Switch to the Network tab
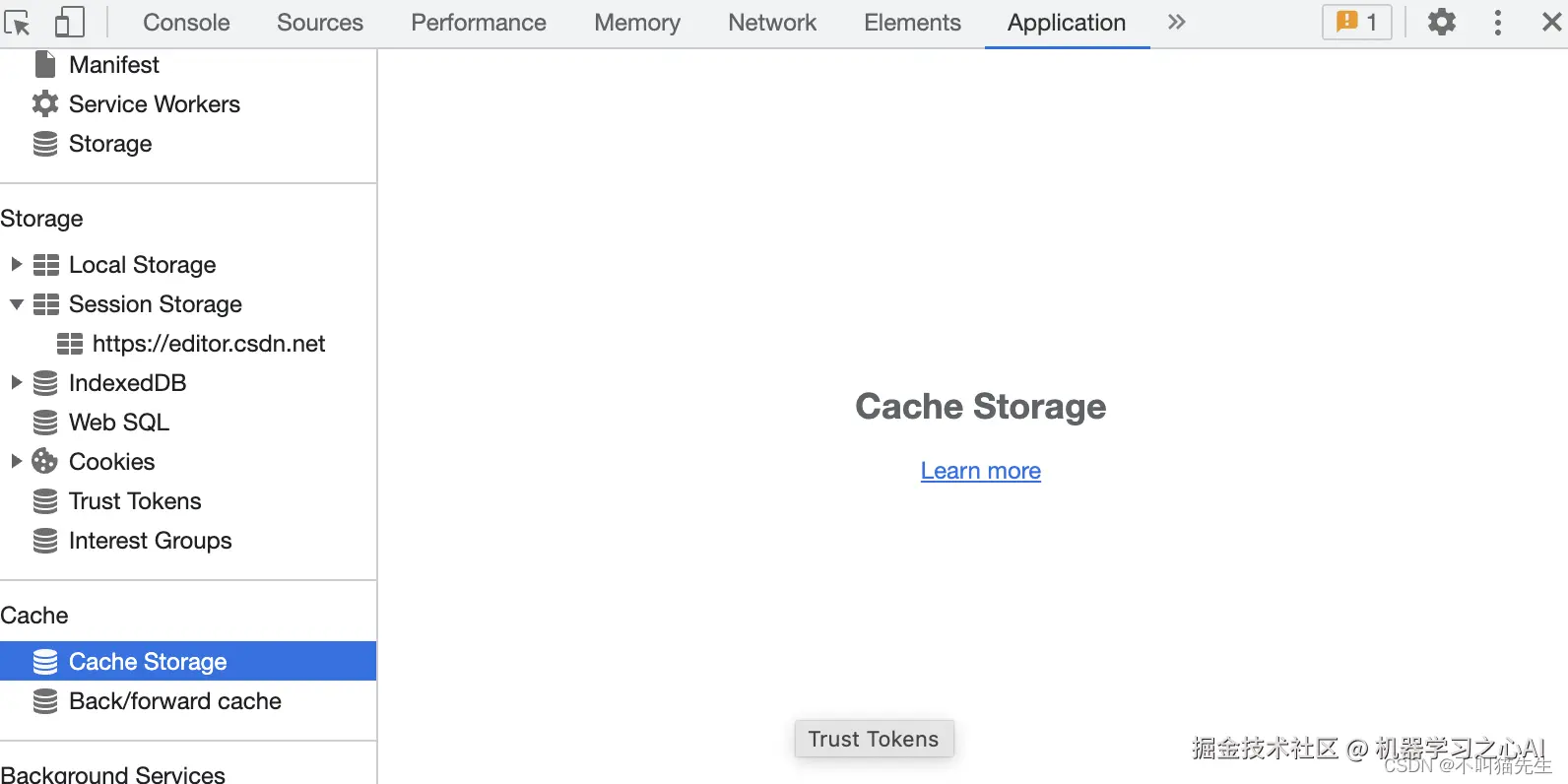Screen dimensions: 1568x784 coord(772,23)
